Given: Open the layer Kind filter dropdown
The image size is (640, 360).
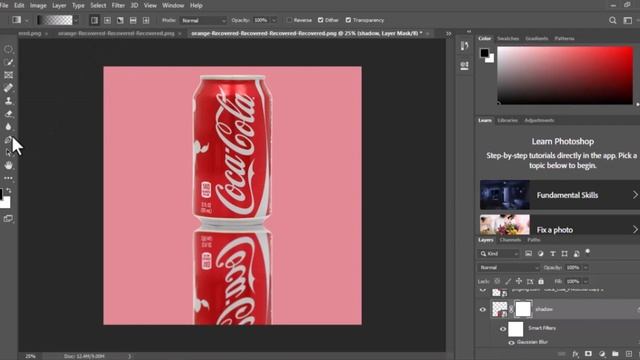Looking at the screenshot, I should tap(499, 253).
